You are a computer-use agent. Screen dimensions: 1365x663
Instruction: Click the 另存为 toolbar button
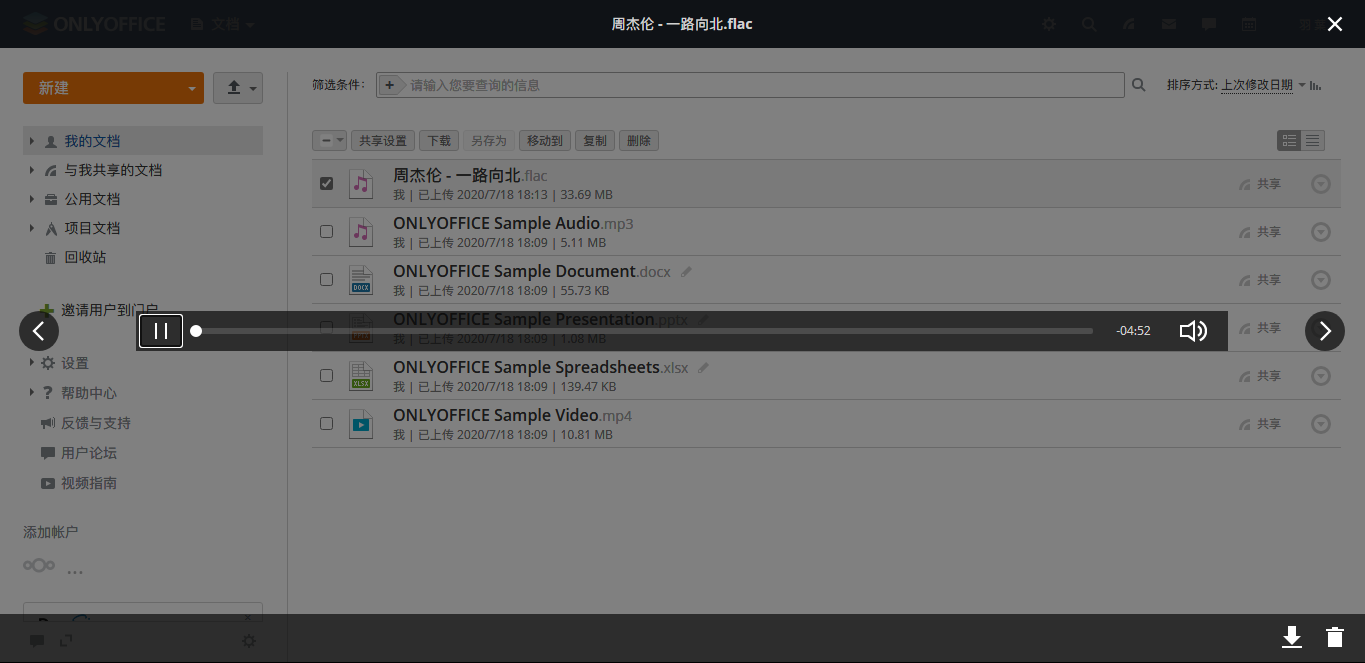(x=489, y=141)
